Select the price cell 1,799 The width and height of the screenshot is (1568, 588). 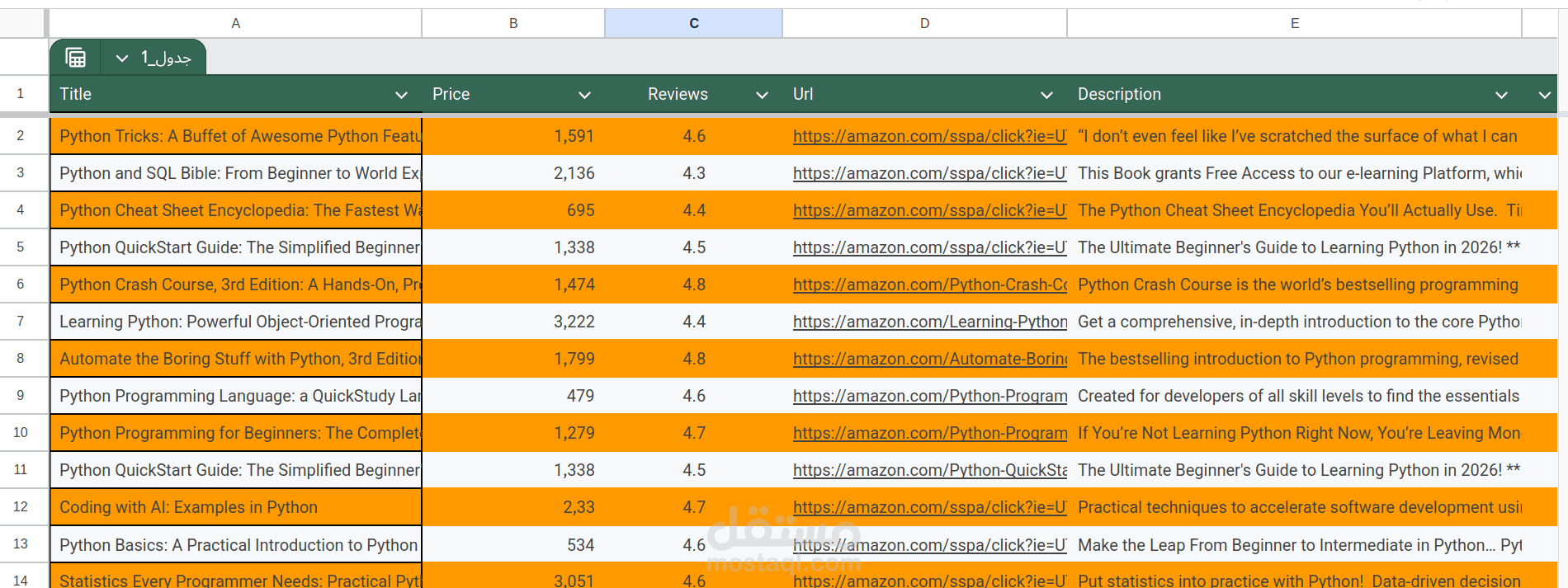click(x=513, y=359)
